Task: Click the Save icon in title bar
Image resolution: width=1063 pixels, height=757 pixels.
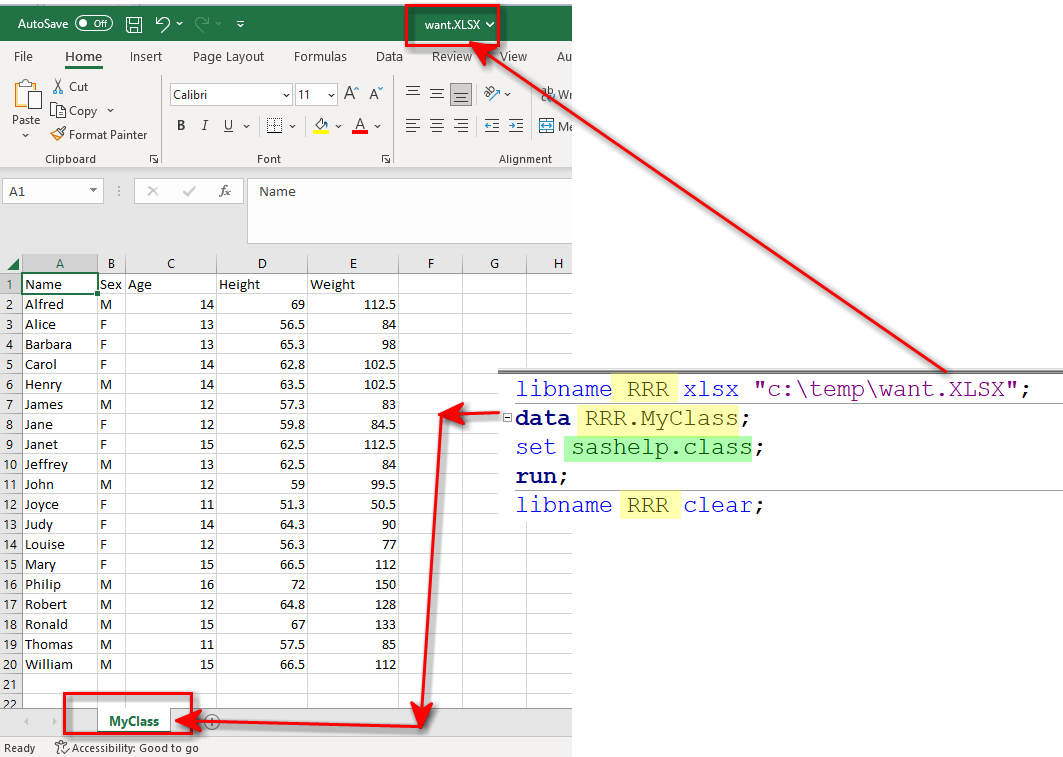Action: [x=134, y=23]
